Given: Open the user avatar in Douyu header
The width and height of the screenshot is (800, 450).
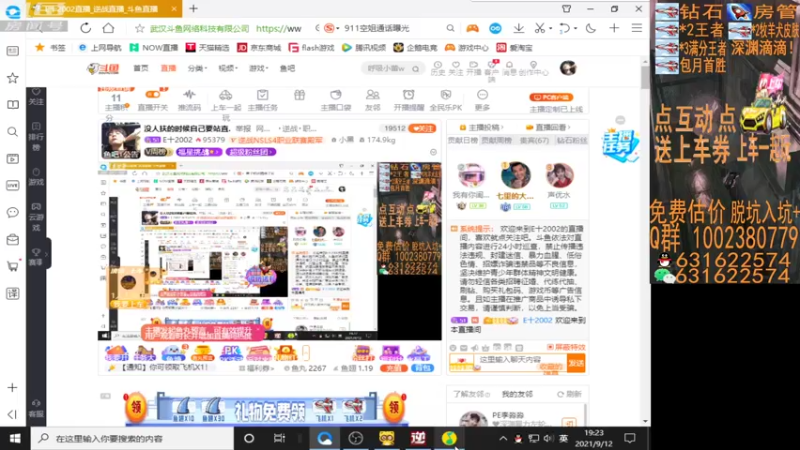Looking at the screenshot, I should click(x=568, y=68).
